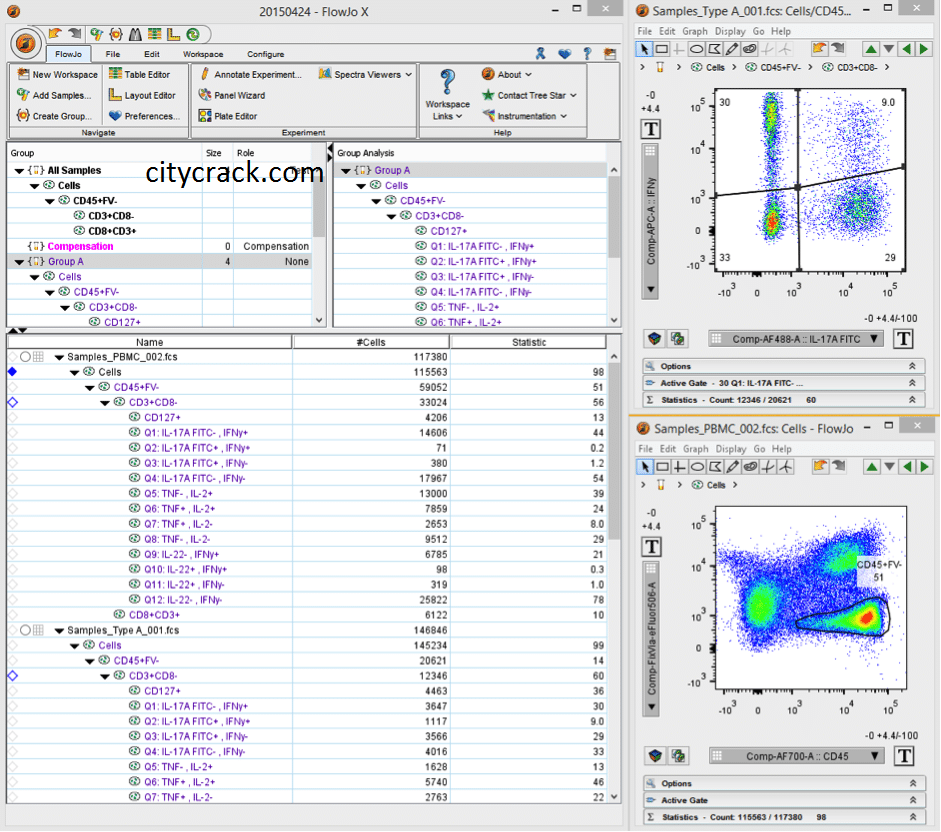941x832 pixels.
Task: Select ellipse gate tool in Samples_Type A graph window
Action: click(x=697, y=49)
